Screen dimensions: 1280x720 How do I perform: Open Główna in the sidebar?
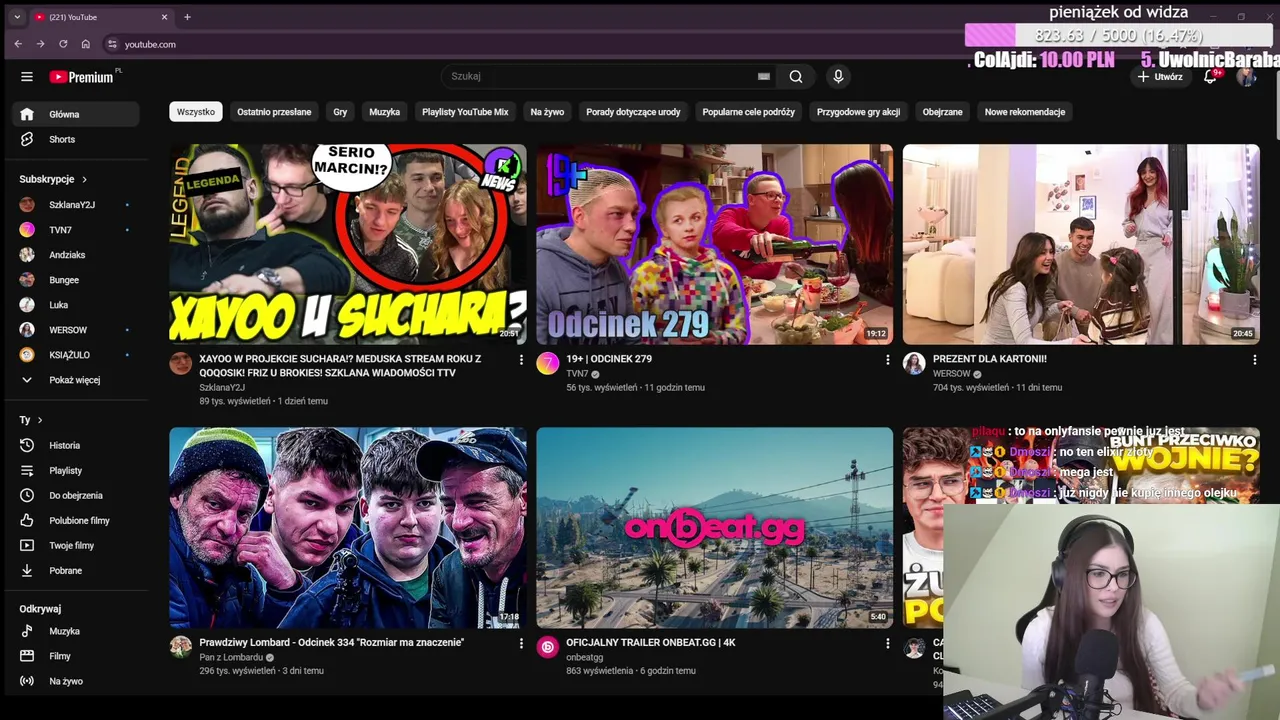point(76,114)
